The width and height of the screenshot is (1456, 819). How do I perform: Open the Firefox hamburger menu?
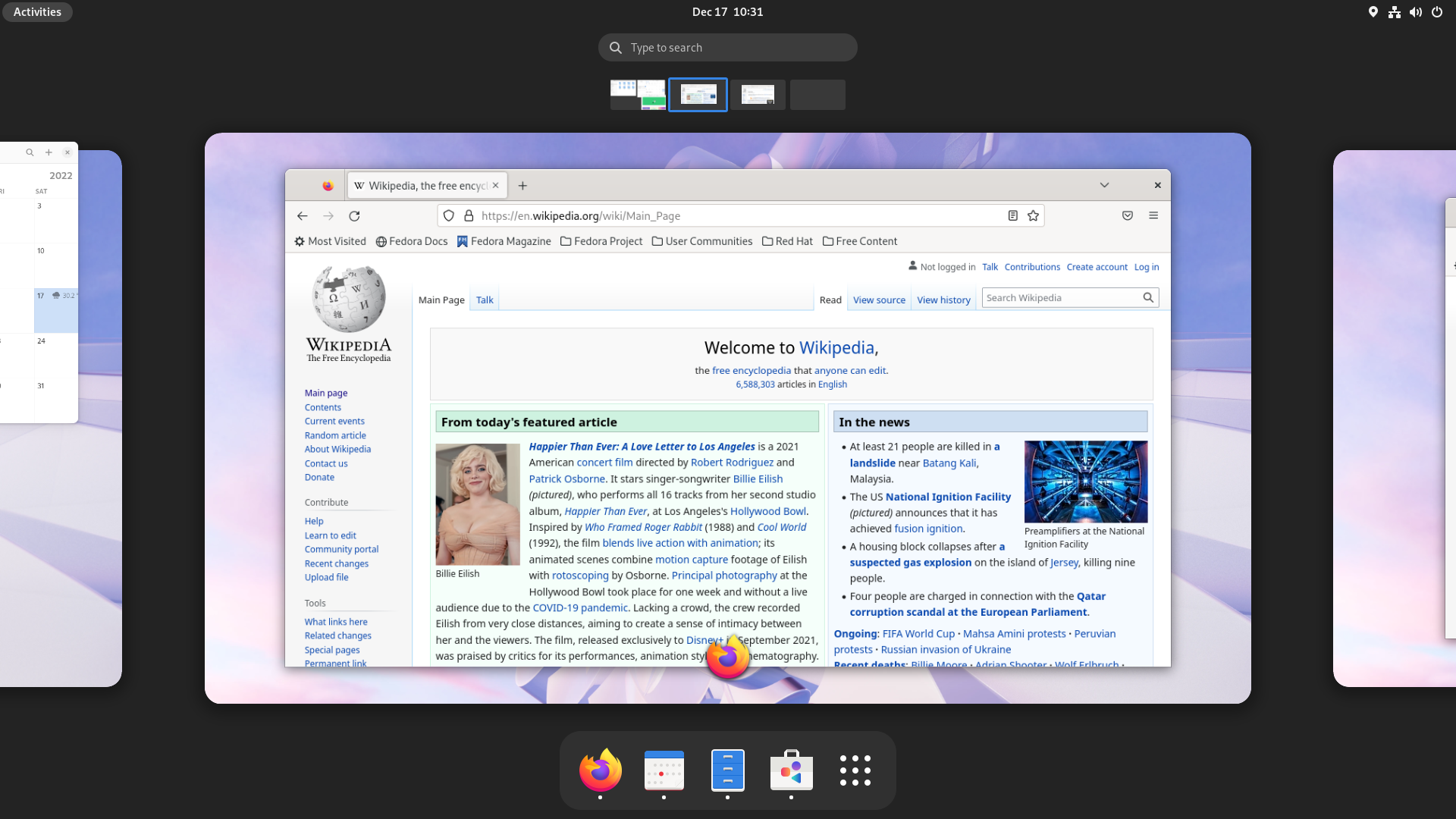click(x=1153, y=216)
